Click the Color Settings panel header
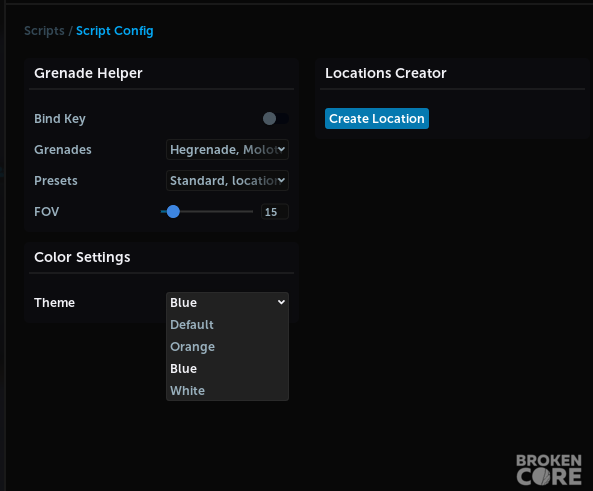The image size is (593, 491). [82, 257]
